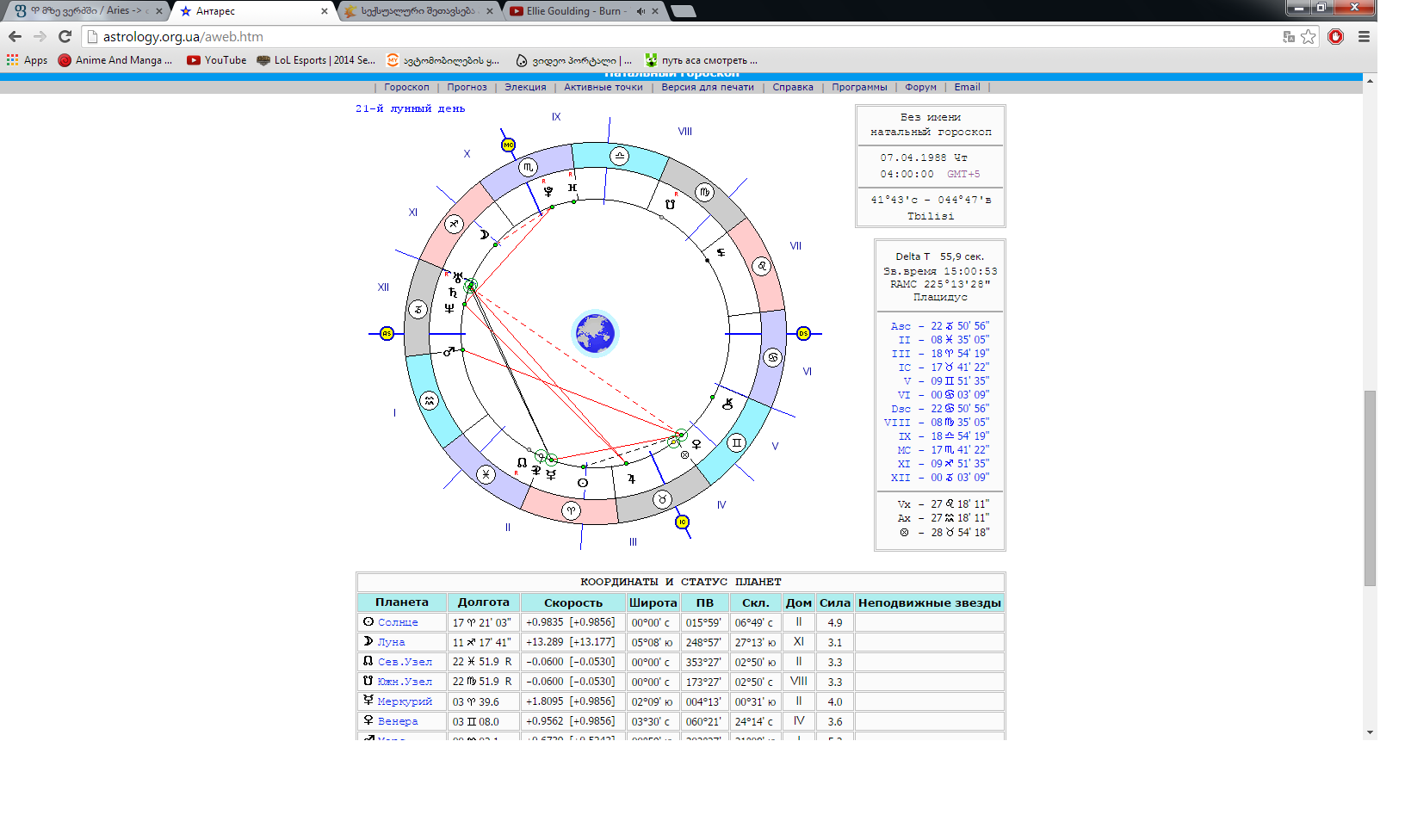Click the yellow MC marker on chart
This screenshot has width=1405, height=840.
pyautogui.click(x=509, y=145)
